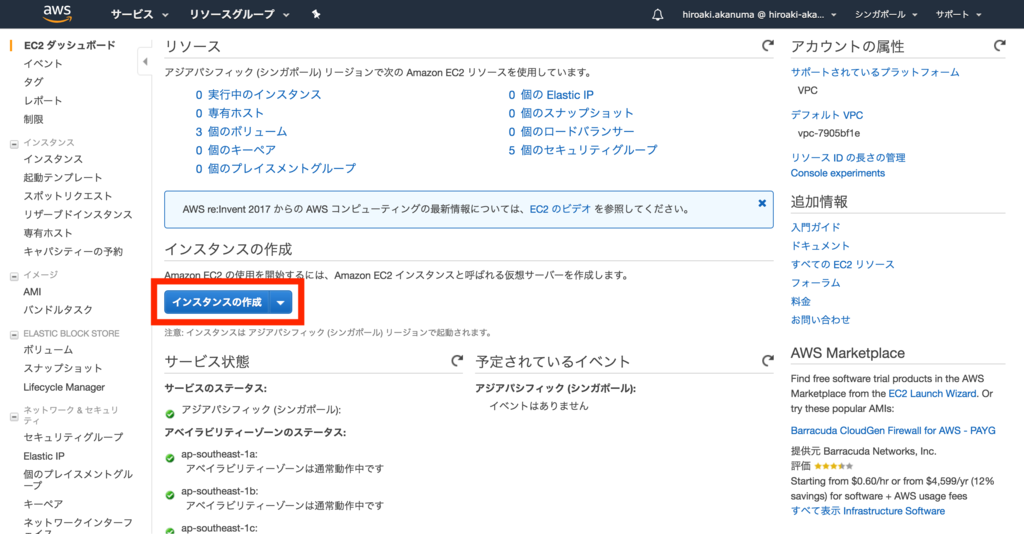Collapse the ネットワーク & セキュリティ section

coord(14,416)
